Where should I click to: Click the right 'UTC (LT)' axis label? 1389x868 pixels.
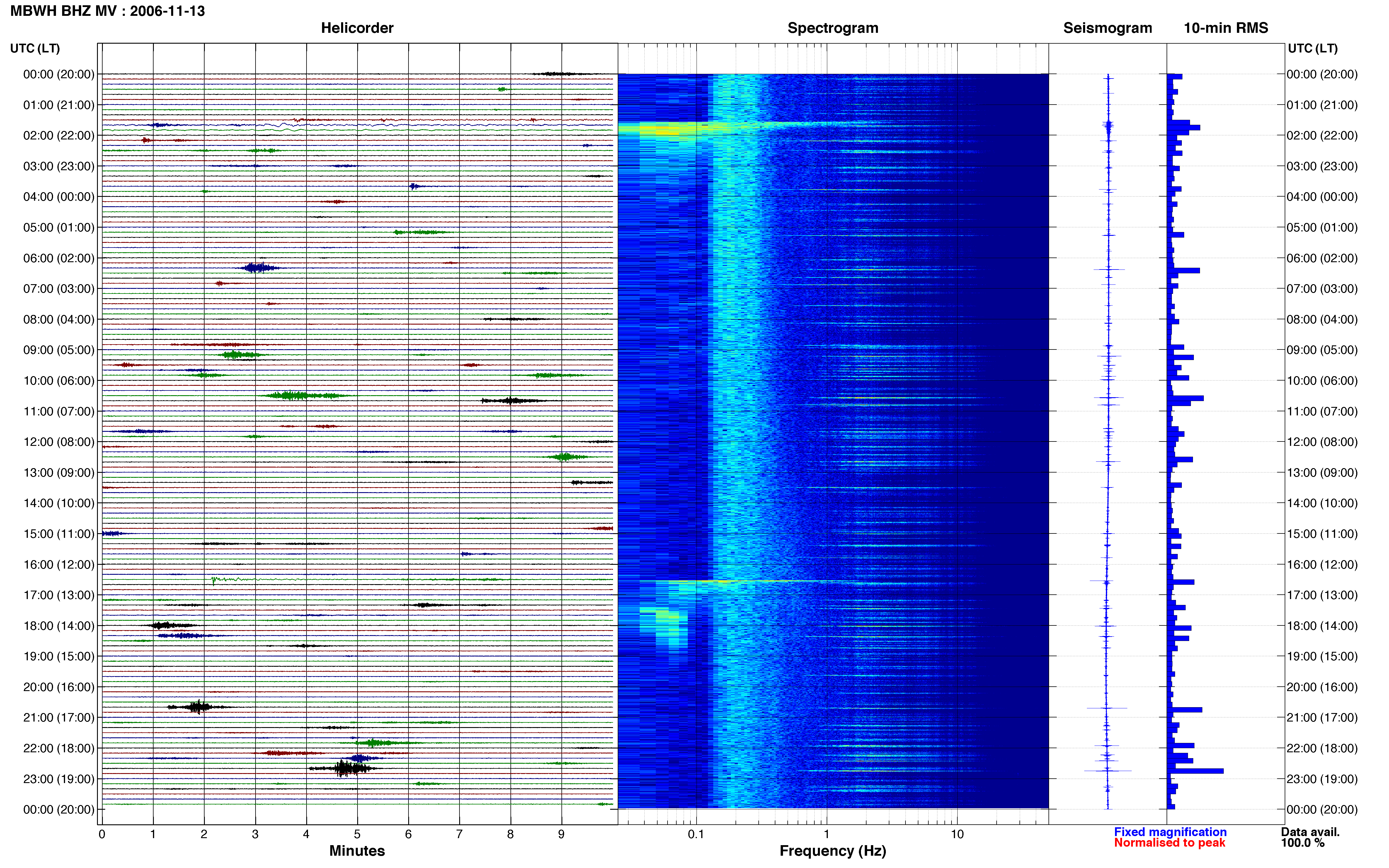[x=1313, y=48]
